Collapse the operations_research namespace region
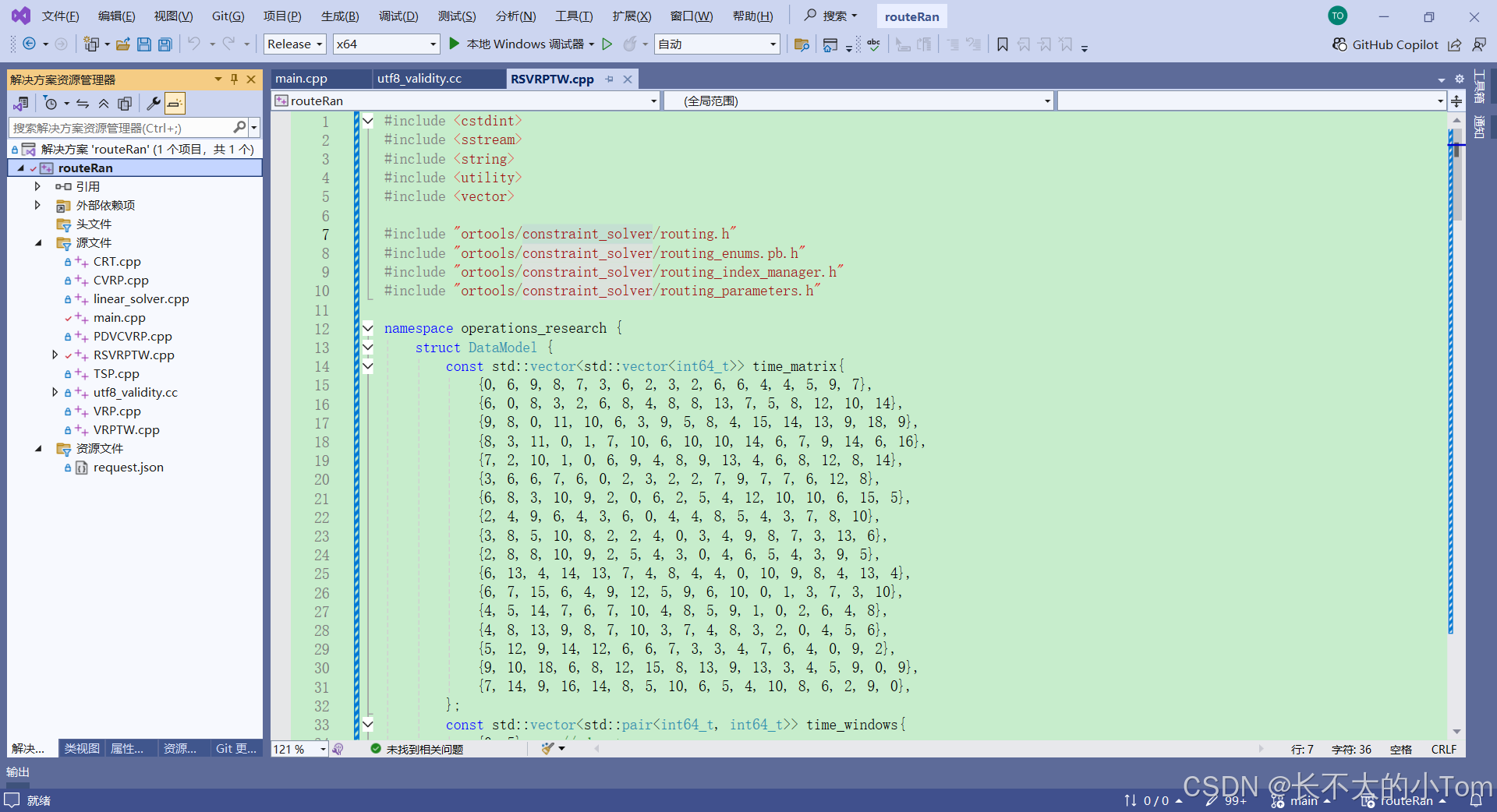This screenshot has width=1497, height=812. [x=367, y=328]
